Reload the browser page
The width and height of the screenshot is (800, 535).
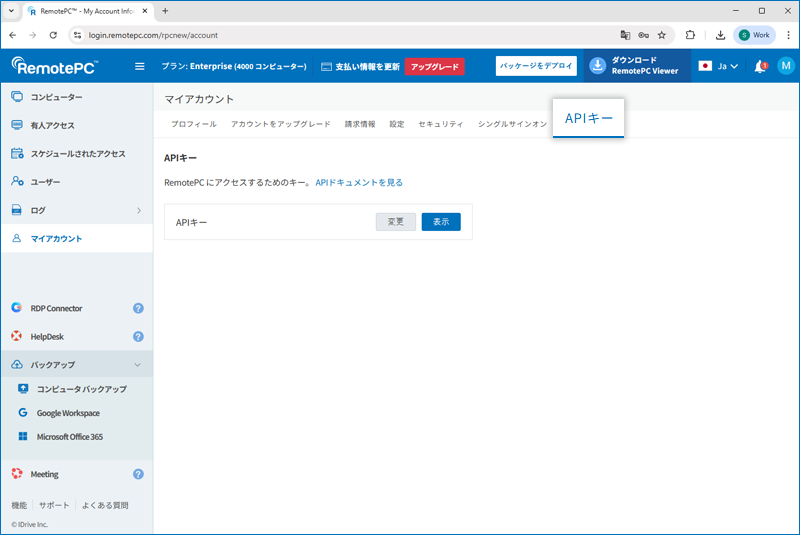coord(53,35)
